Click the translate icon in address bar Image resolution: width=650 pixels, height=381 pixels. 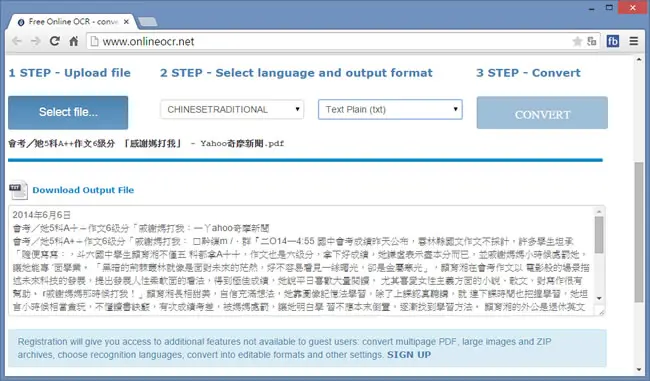[x=592, y=41]
